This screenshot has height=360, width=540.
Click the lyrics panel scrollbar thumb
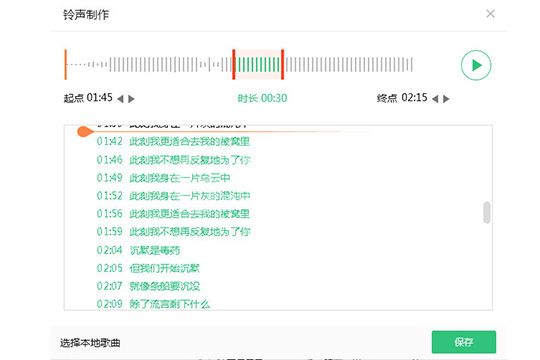pos(487,213)
